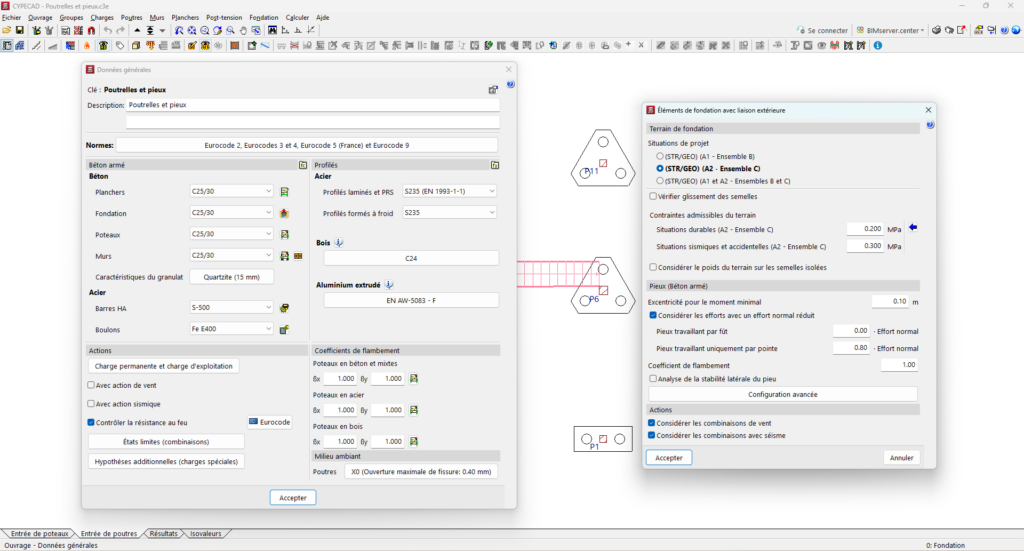Switch to Résultats tab
This screenshot has height=551, width=1024.
[x=163, y=533]
